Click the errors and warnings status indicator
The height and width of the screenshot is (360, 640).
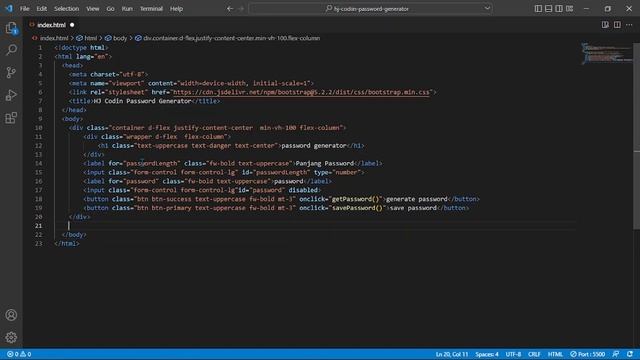(19, 354)
